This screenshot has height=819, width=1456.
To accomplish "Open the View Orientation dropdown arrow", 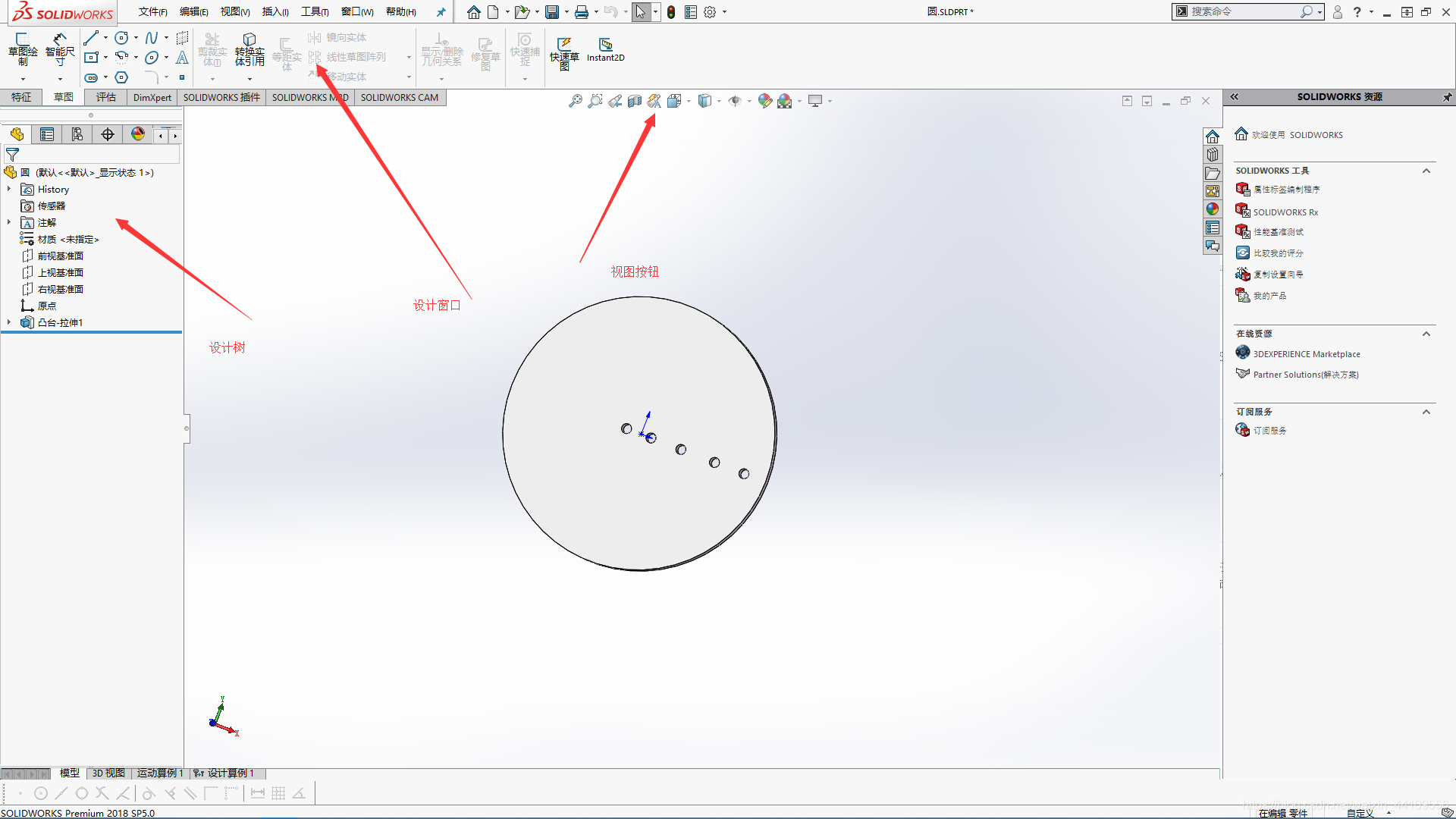I will pos(689,101).
